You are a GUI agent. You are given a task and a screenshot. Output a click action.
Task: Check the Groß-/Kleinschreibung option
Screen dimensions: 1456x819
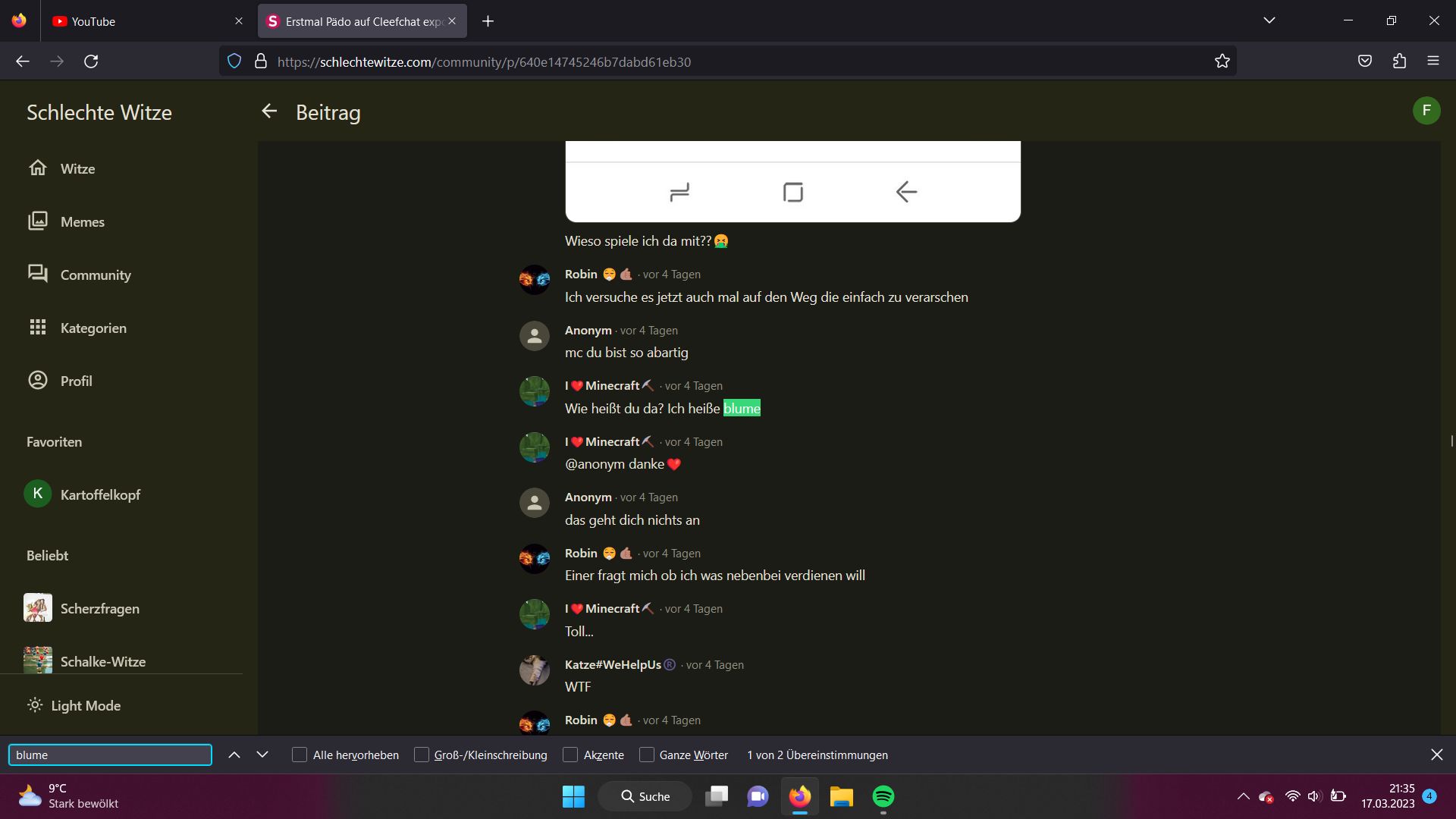coord(422,755)
